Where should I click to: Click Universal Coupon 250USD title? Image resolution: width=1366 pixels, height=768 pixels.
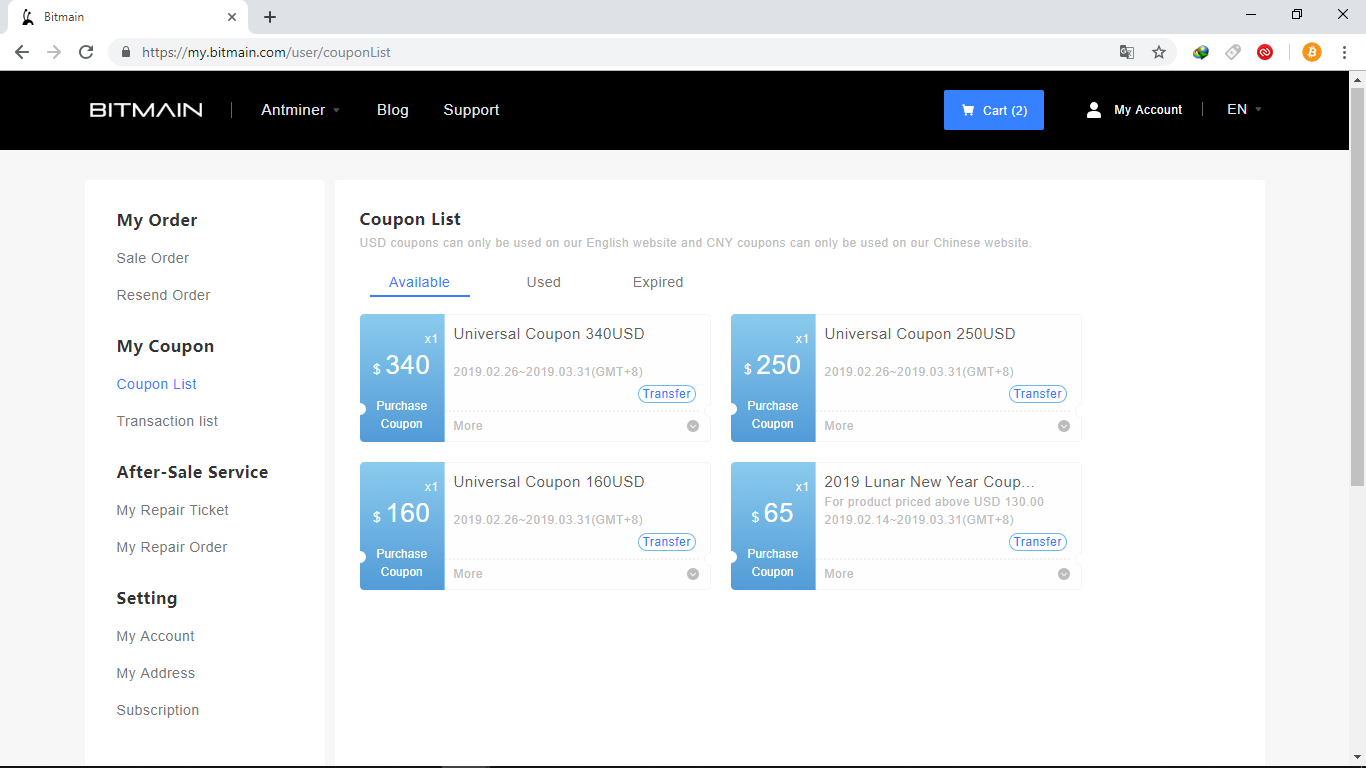click(920, 334)
